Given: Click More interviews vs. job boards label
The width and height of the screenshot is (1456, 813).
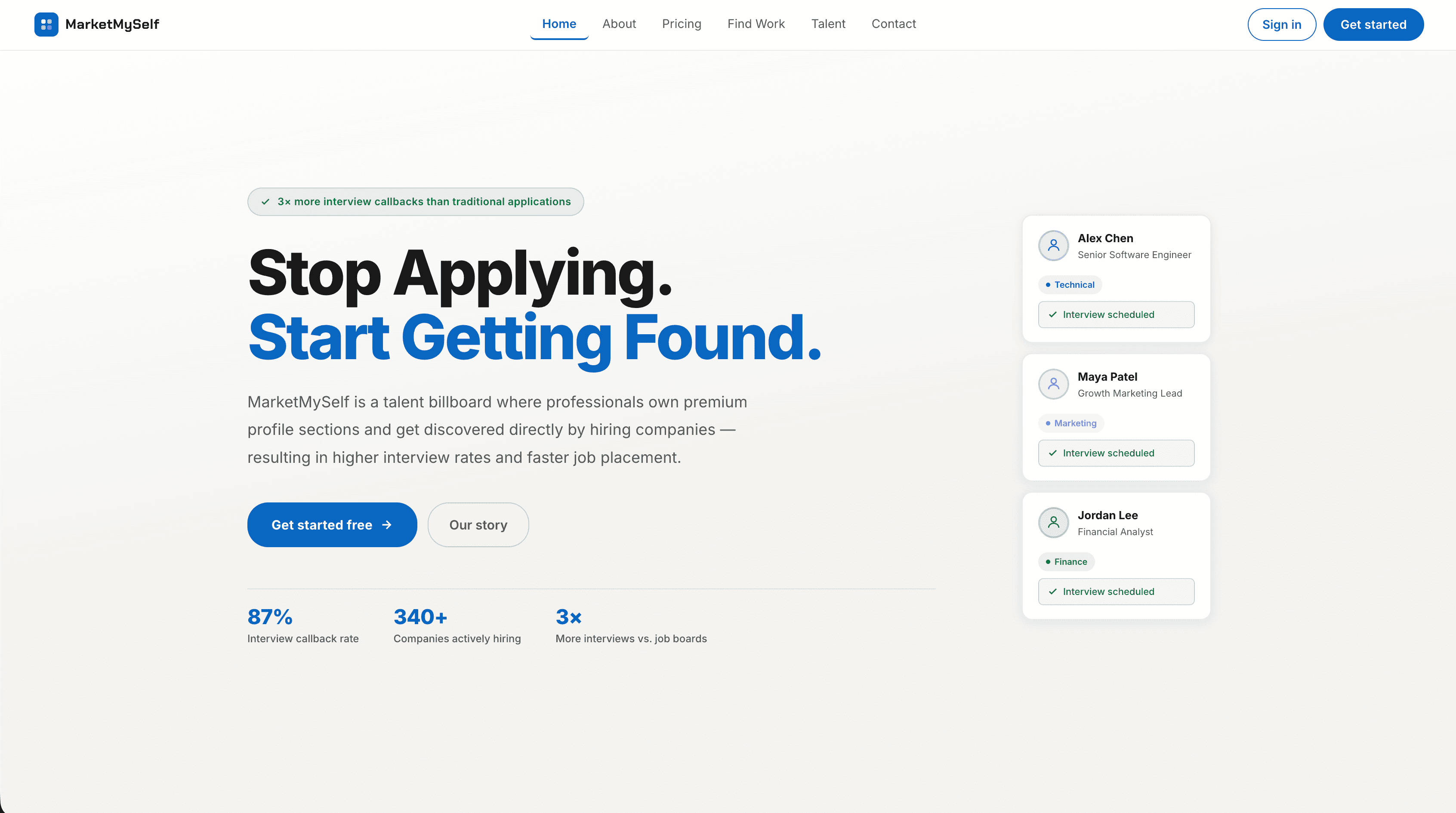Looking at the screenshot, I should pos(631,638).
